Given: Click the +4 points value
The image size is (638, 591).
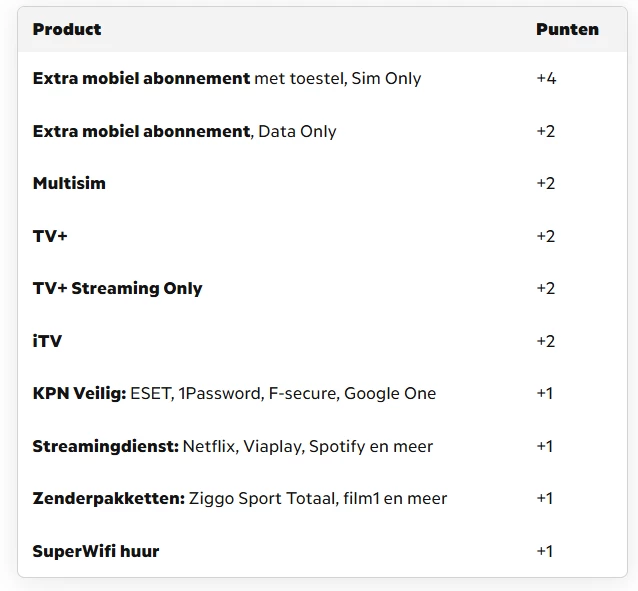Looking at the screenshot, I should [x=546, y=78].
